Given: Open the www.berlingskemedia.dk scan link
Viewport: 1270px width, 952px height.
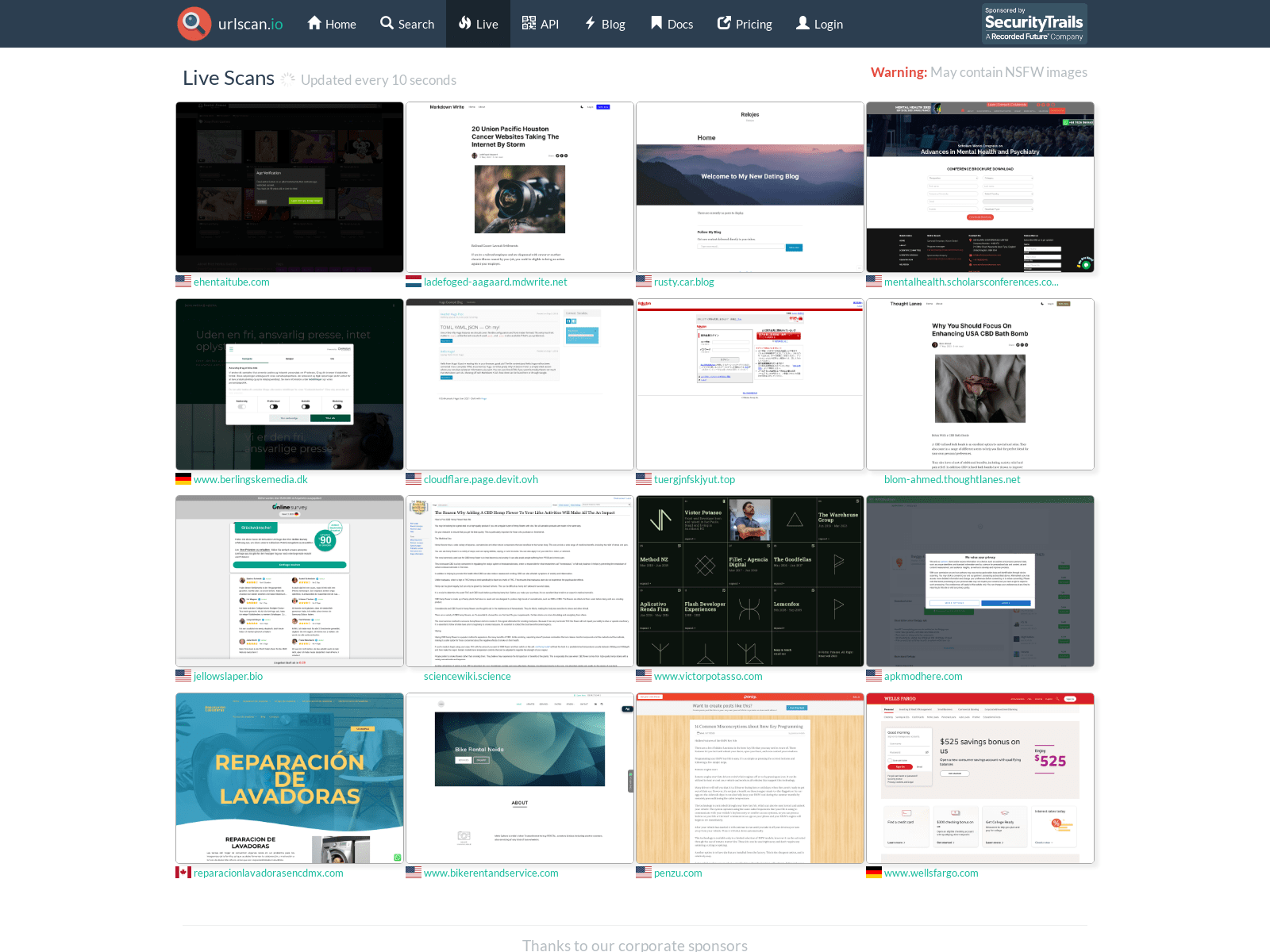Looking at the screenshot, I should tap(251, 479).
